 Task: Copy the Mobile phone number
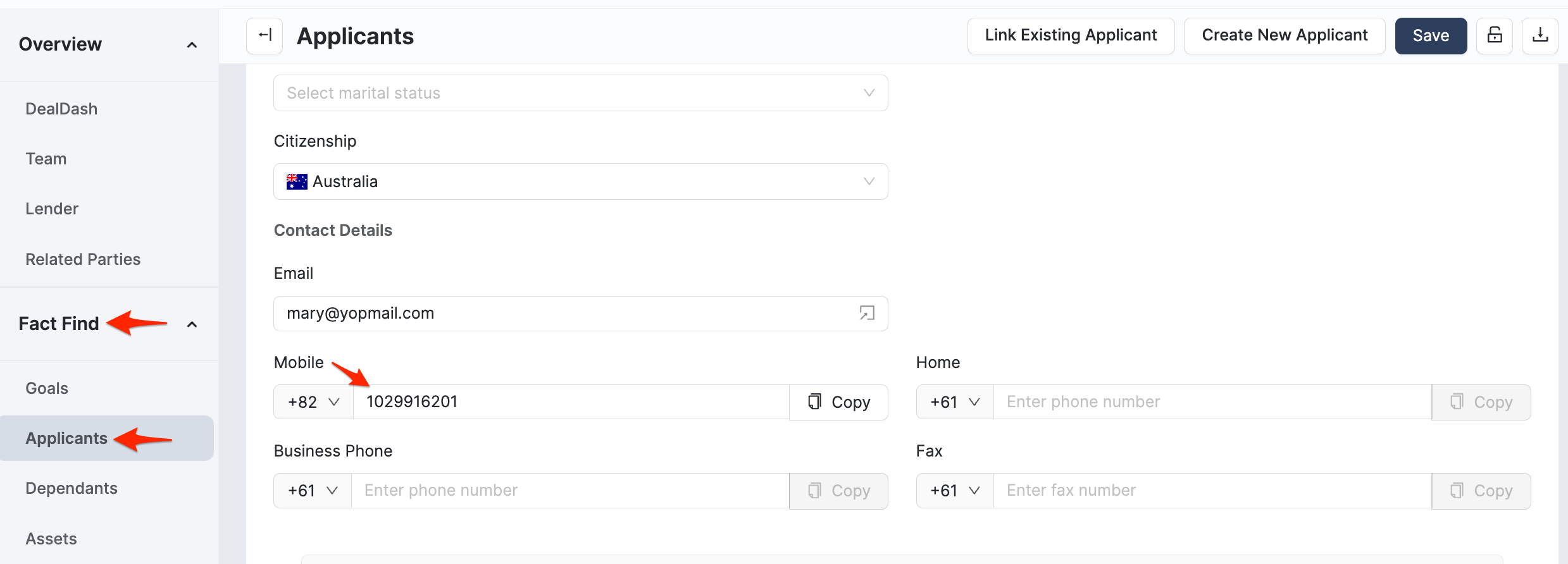[838, 402]
